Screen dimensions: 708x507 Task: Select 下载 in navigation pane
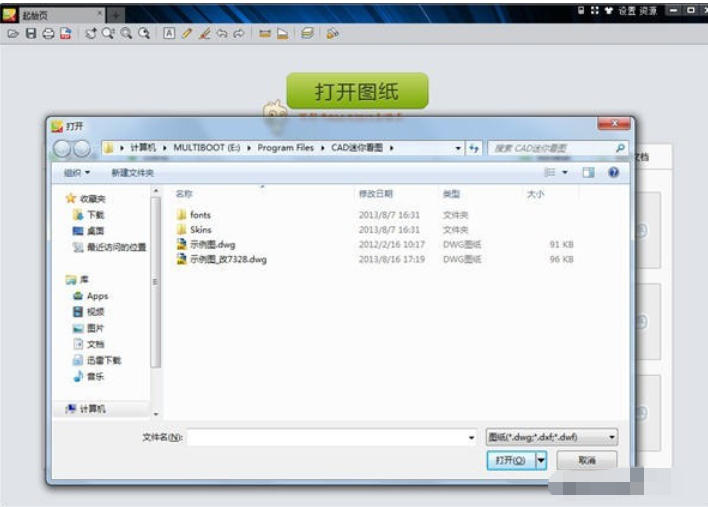click(88, 215)
